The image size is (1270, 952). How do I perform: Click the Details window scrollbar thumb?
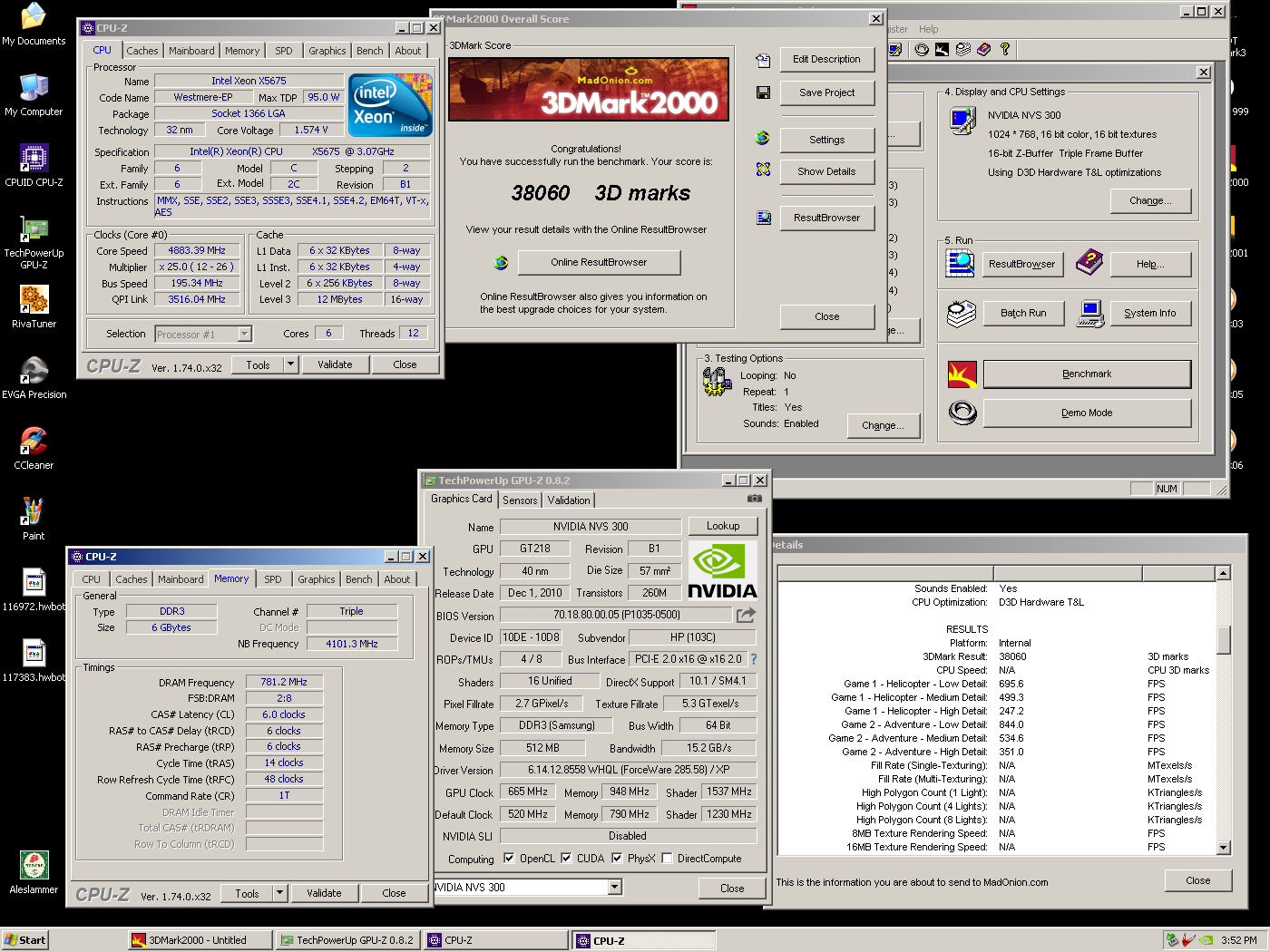point(1223,639)
